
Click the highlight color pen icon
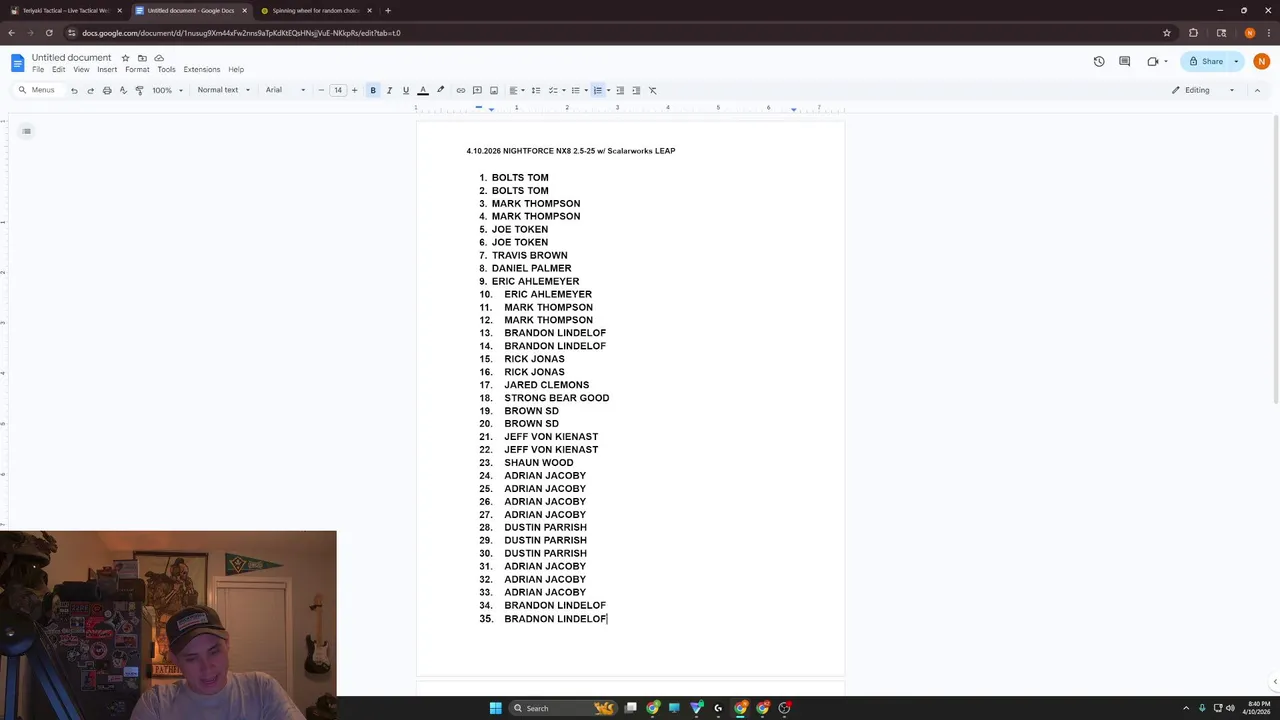tap(440, 90)
